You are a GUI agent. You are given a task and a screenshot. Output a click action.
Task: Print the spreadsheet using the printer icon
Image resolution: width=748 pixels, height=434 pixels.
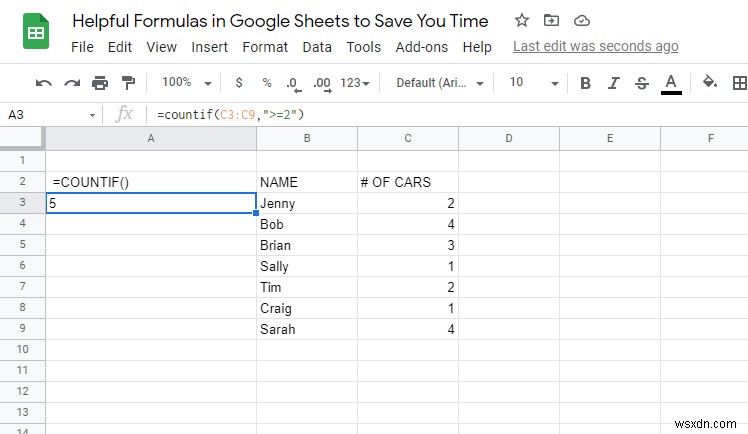pos(99,83)
